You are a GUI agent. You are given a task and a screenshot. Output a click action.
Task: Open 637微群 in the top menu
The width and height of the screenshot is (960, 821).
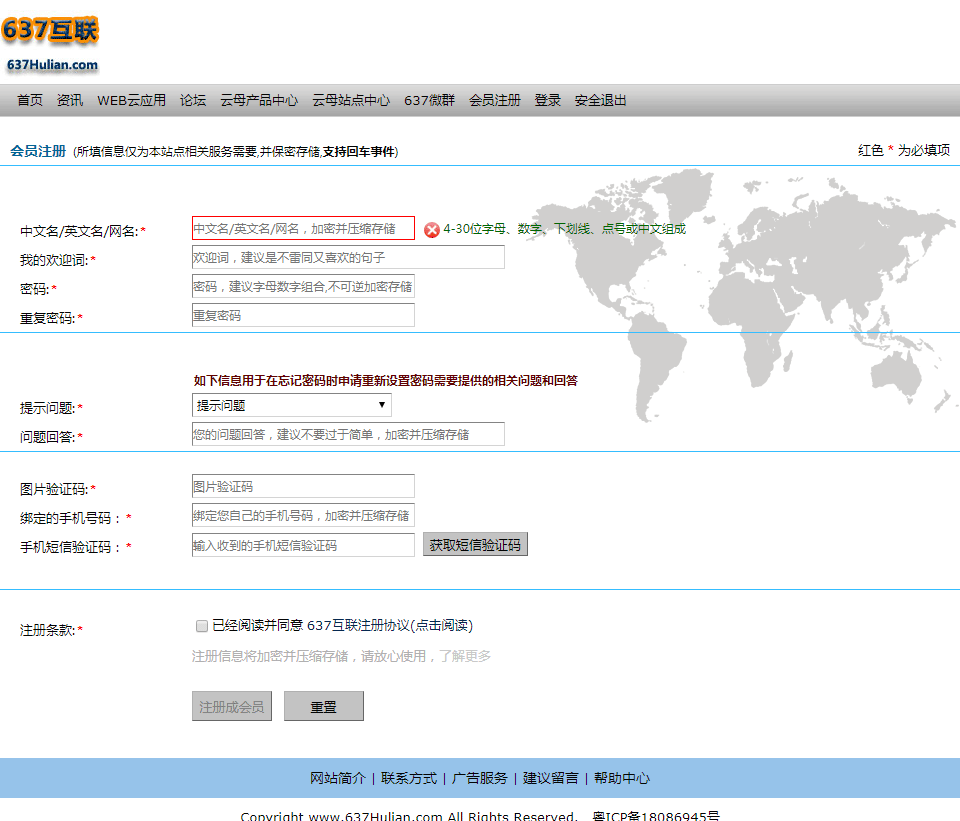429,100
